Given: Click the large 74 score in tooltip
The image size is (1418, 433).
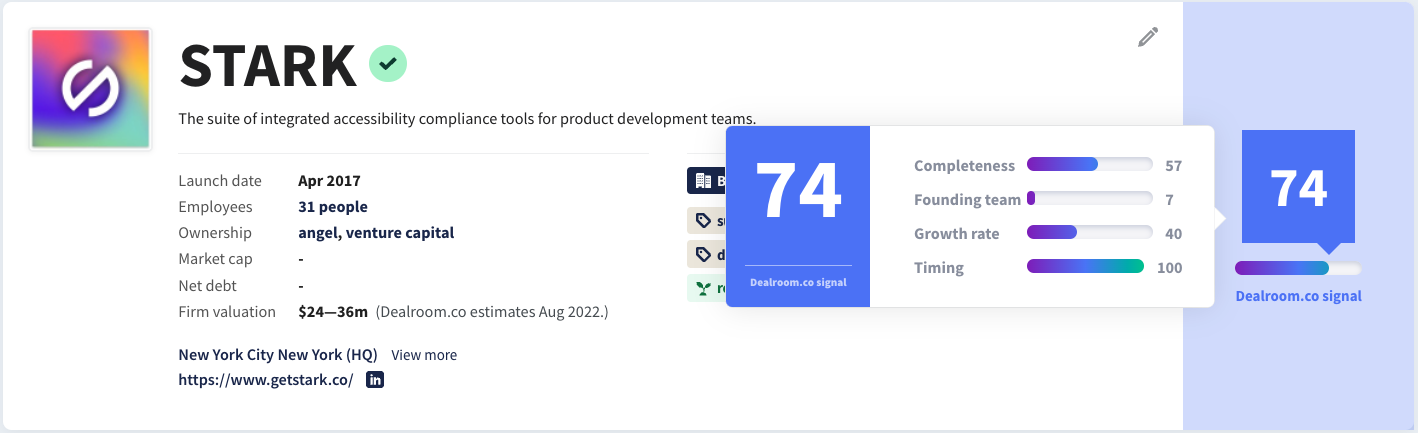Looking at the screenshot, I should pyautogui.click(x=797, y=191).
